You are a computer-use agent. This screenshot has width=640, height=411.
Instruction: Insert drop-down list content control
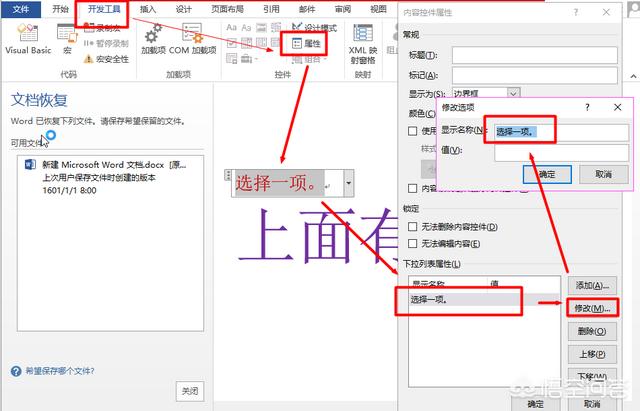[x=261, y=43]
